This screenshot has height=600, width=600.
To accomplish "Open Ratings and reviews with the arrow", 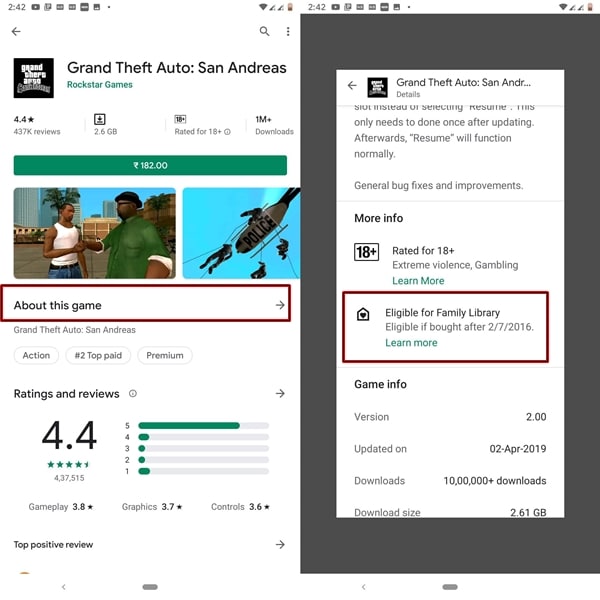I will [x=280, y=393].
